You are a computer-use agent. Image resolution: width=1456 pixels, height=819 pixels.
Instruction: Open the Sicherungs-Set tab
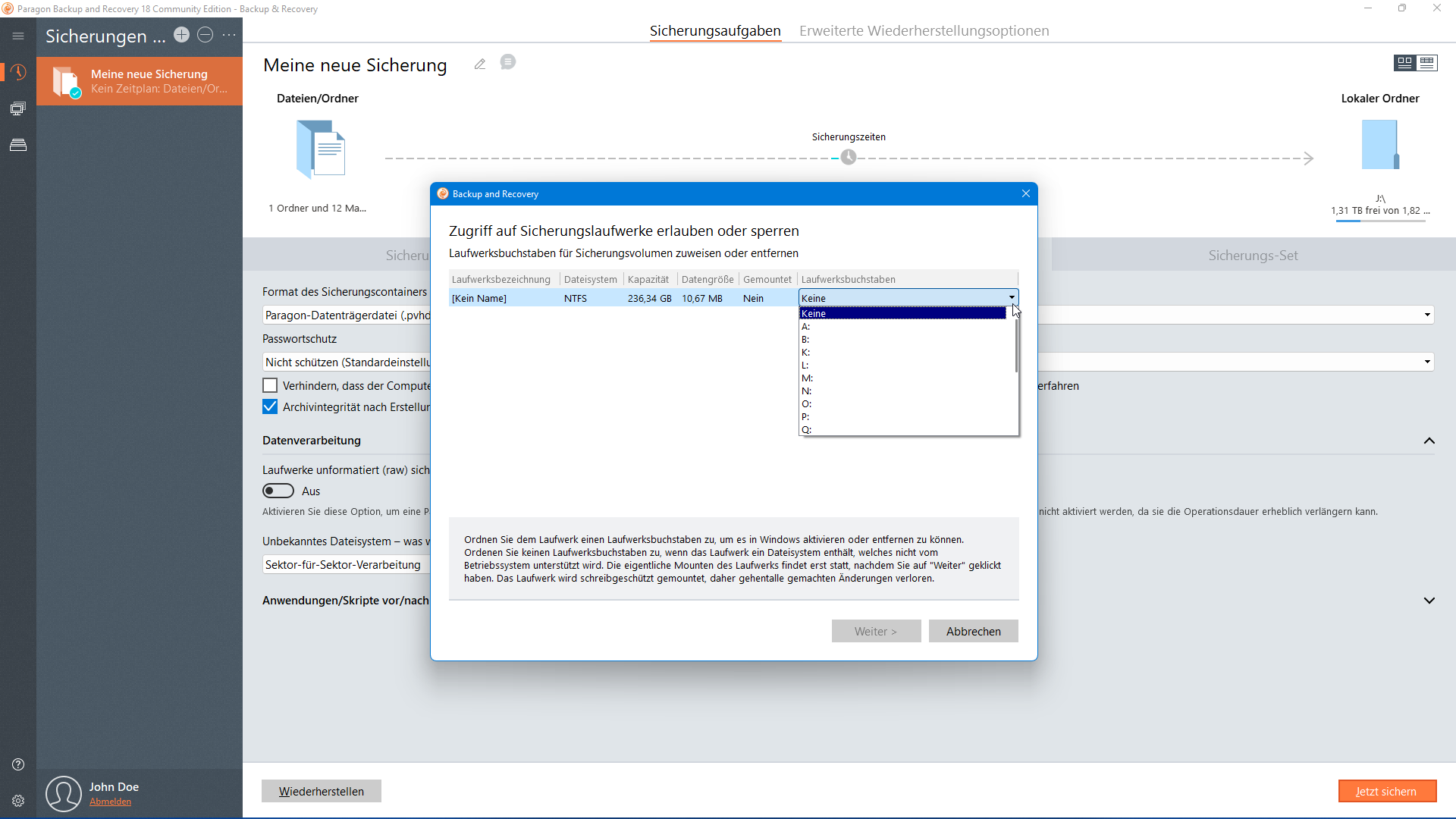tap(1253, 256)
